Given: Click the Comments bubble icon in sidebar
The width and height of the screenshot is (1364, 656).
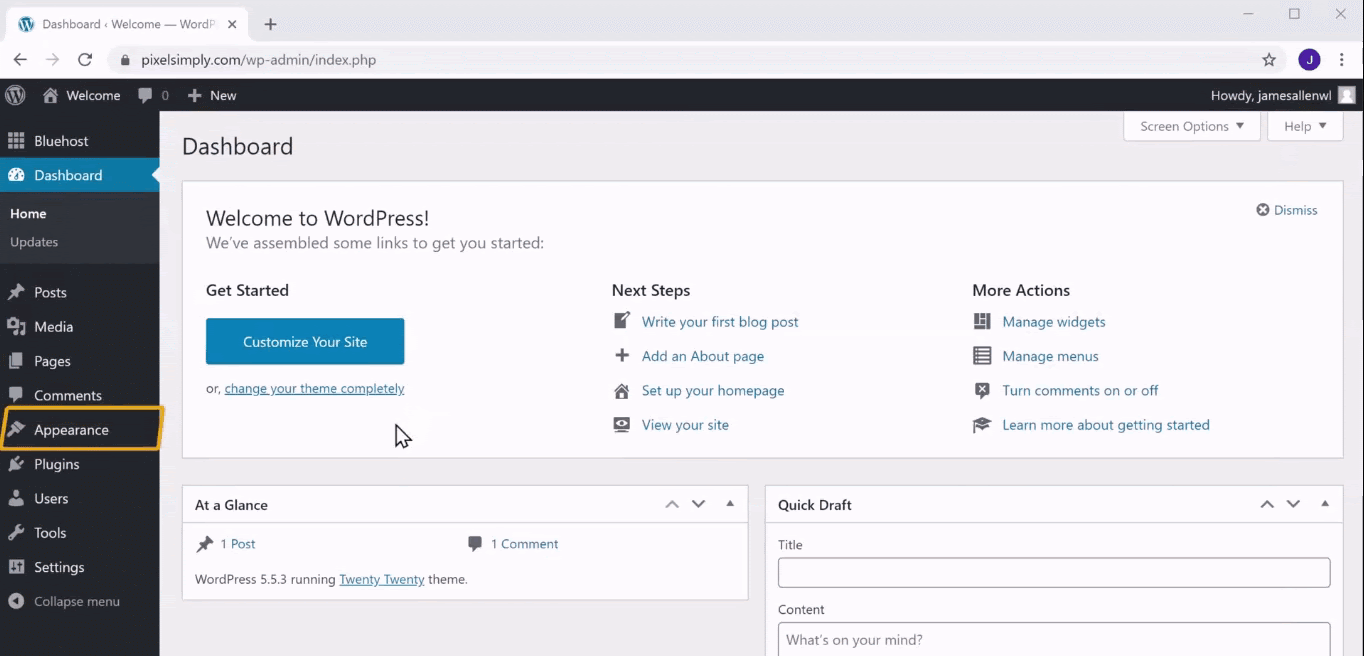Looking at the screenshot, I should pyautogui.click(x=16, y=395).
